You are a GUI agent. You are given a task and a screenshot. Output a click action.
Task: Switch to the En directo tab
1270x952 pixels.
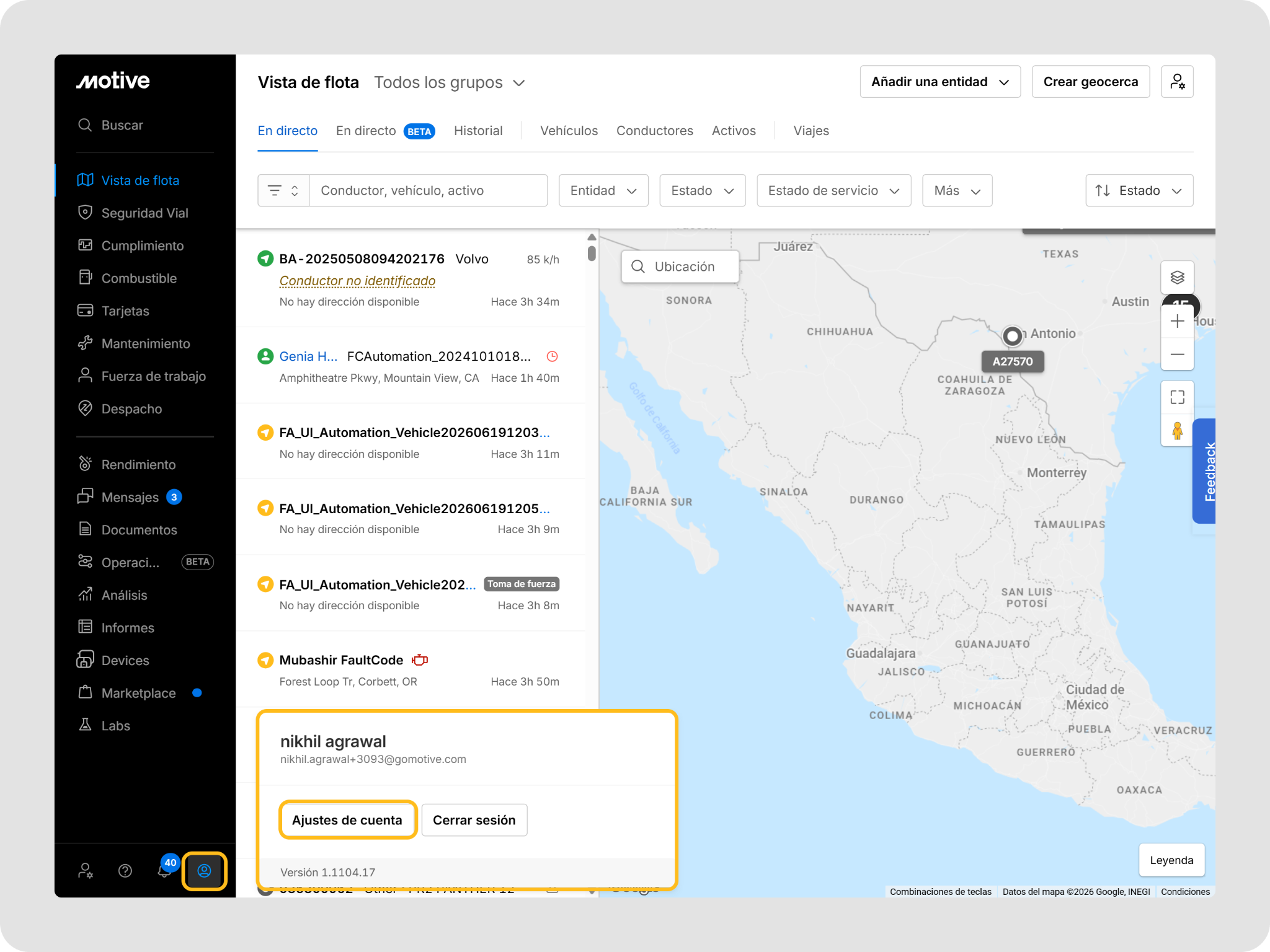(288, 131)
